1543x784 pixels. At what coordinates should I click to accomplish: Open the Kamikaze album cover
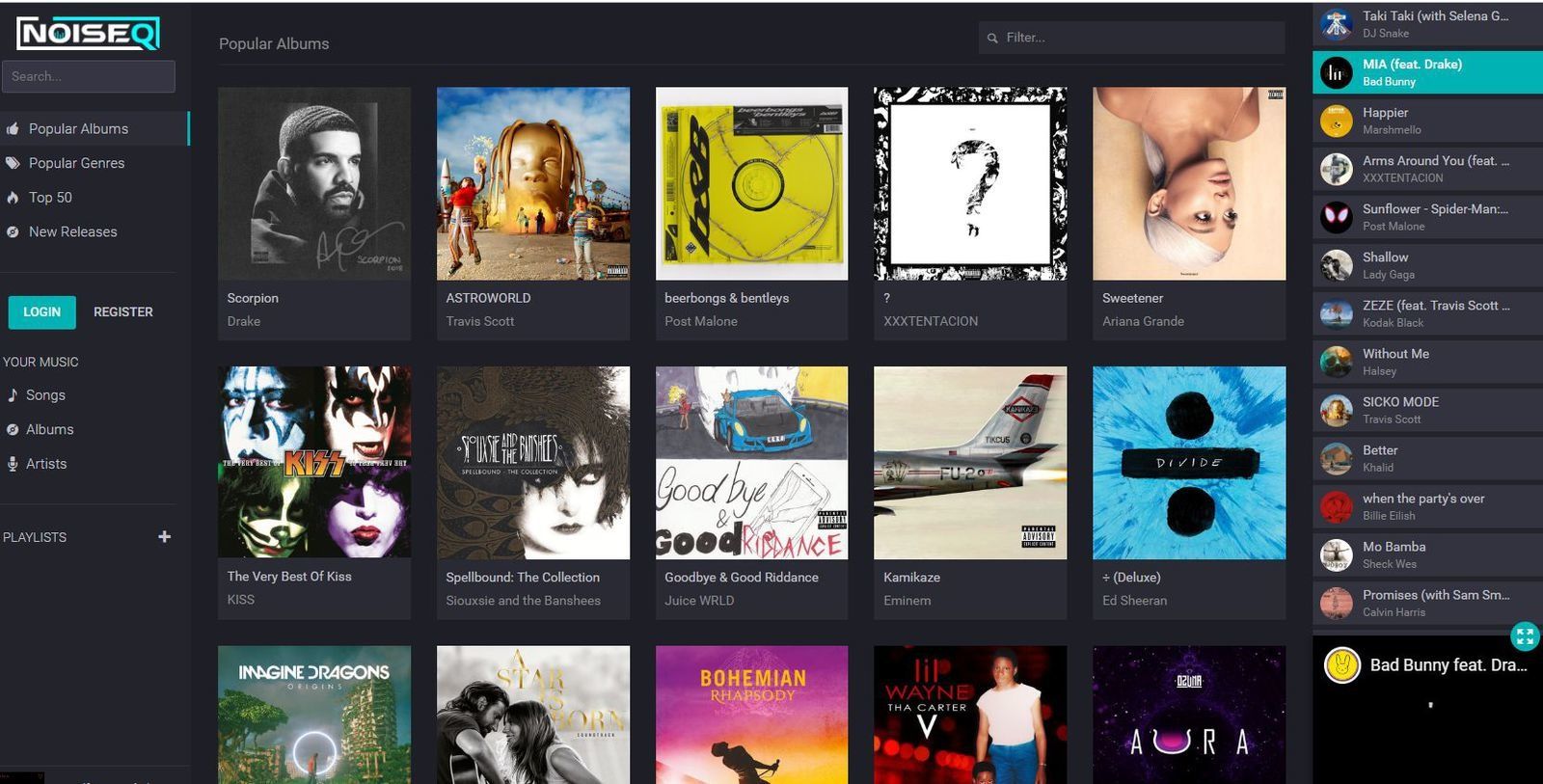pyautogui.click(x=970, y=462)
